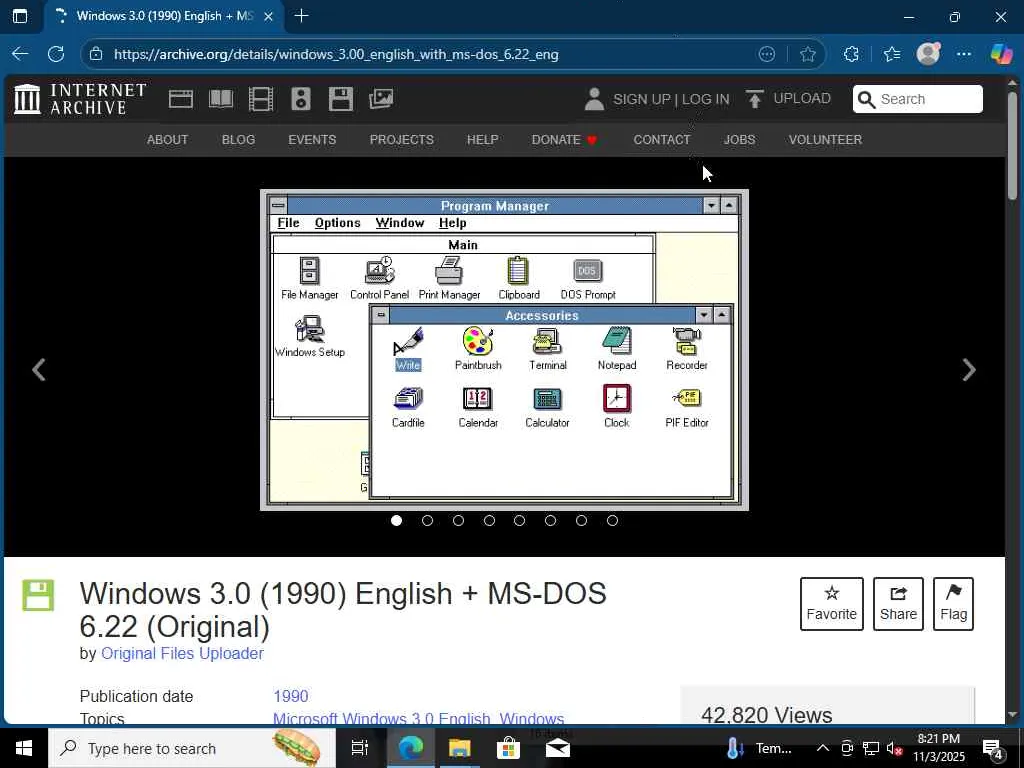Click the Program Manager screenshot image
Screen dimensions: 1024x768
504,349
